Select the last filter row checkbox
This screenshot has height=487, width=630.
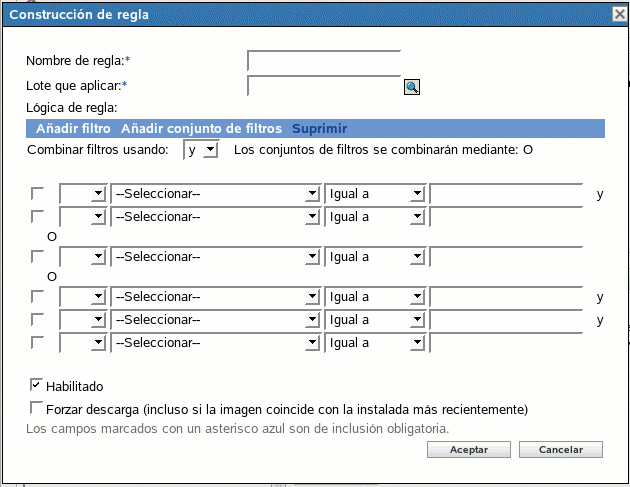point(38,343)
